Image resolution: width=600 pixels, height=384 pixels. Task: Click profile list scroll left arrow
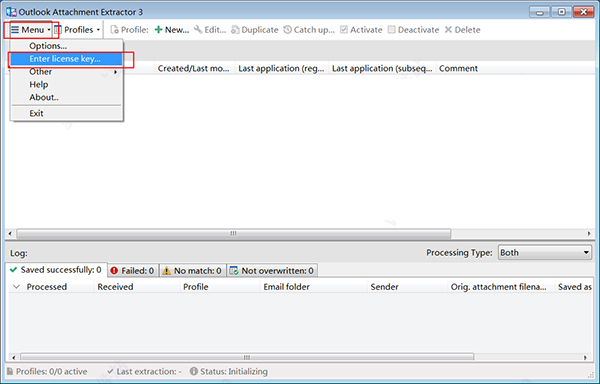point(10,233)
